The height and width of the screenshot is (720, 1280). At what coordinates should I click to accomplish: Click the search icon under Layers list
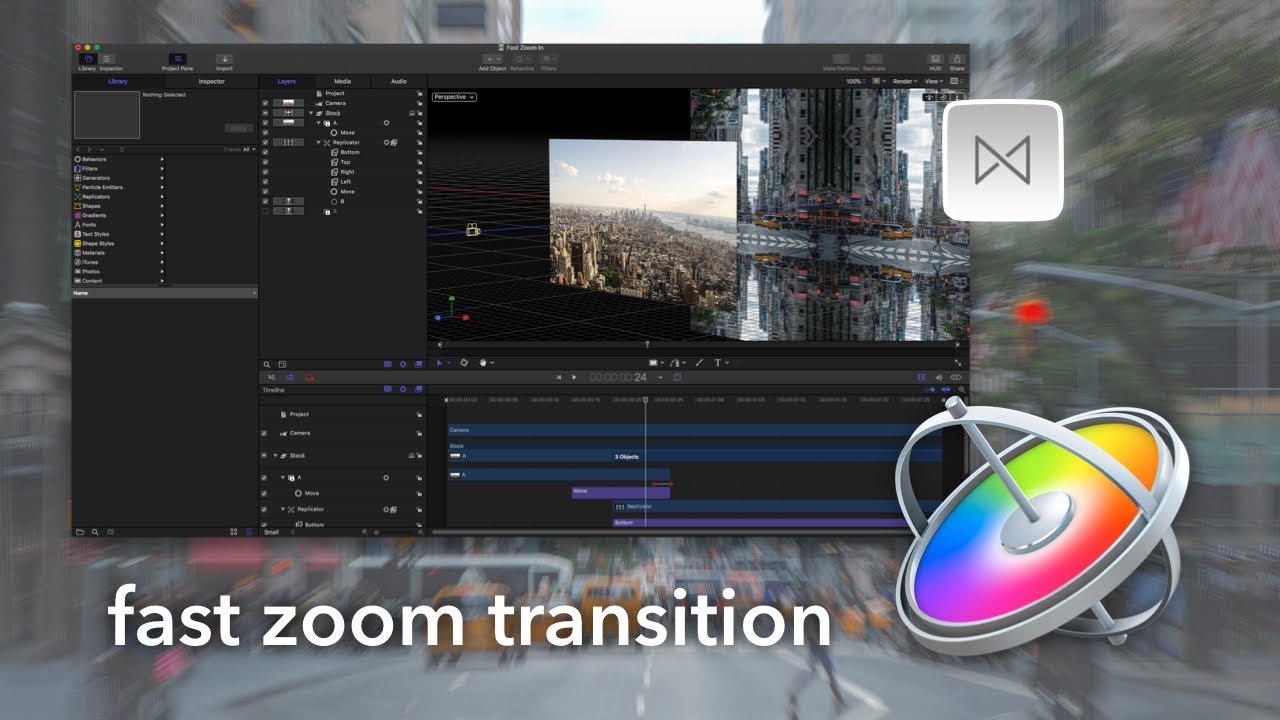pos(267,364)
